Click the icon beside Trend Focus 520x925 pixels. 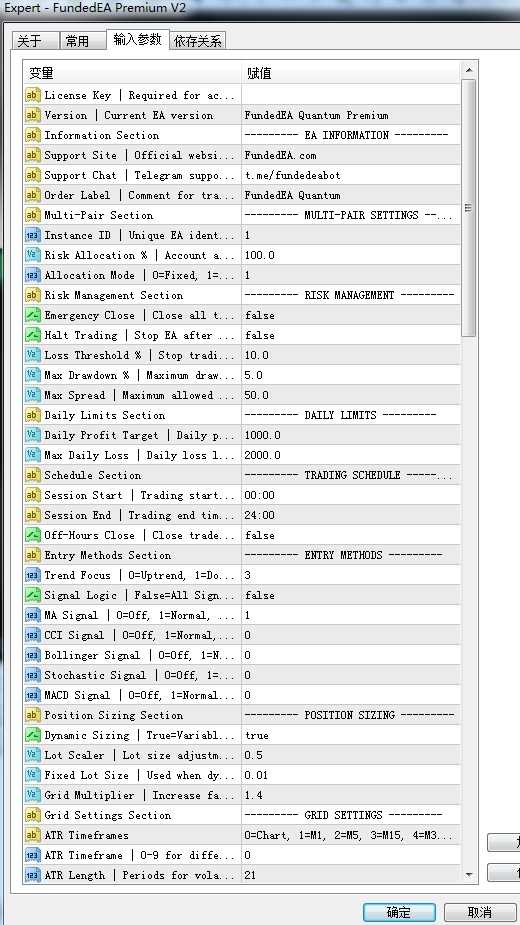tap(33, 575)
